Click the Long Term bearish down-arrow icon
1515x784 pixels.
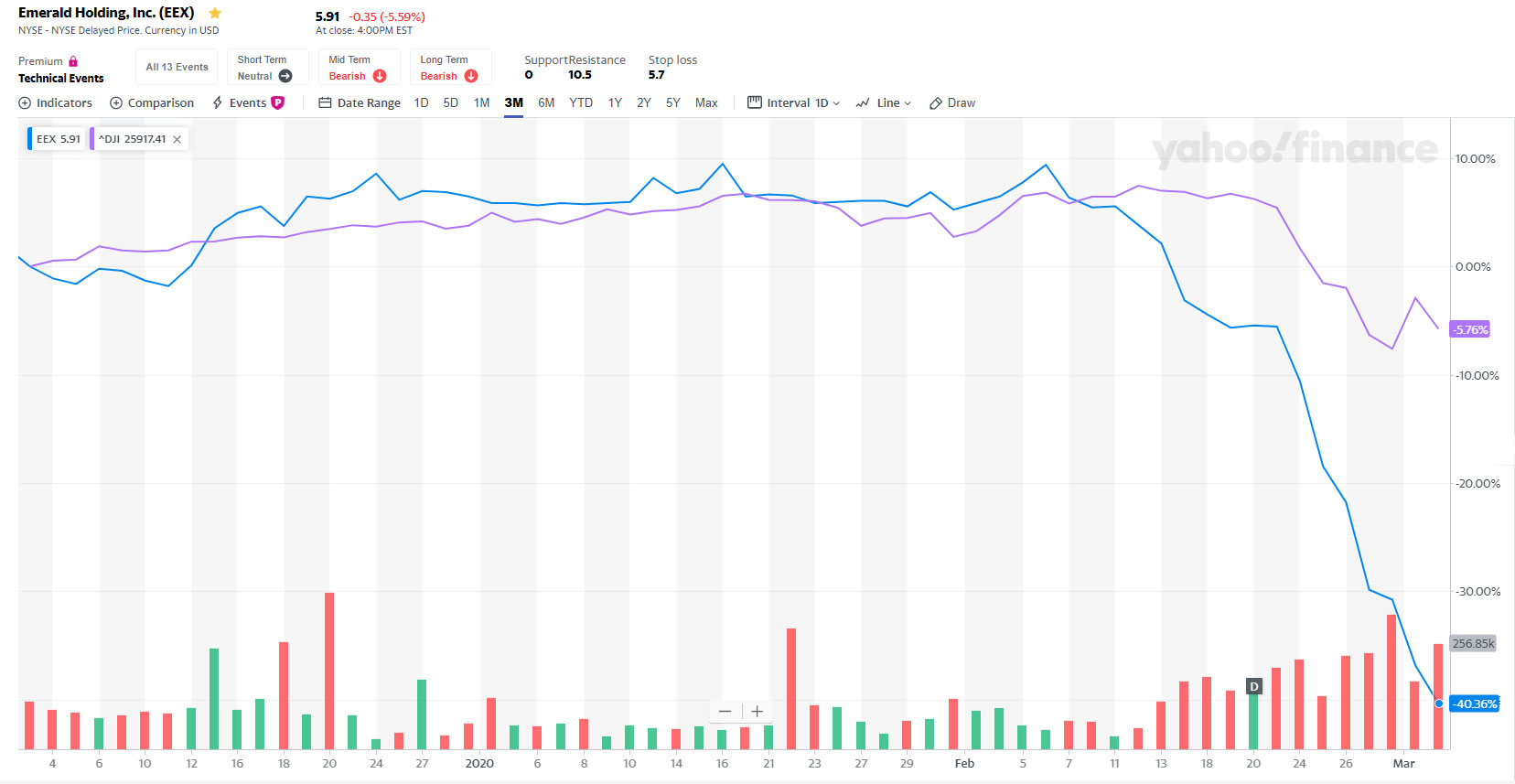coord(471,76)
